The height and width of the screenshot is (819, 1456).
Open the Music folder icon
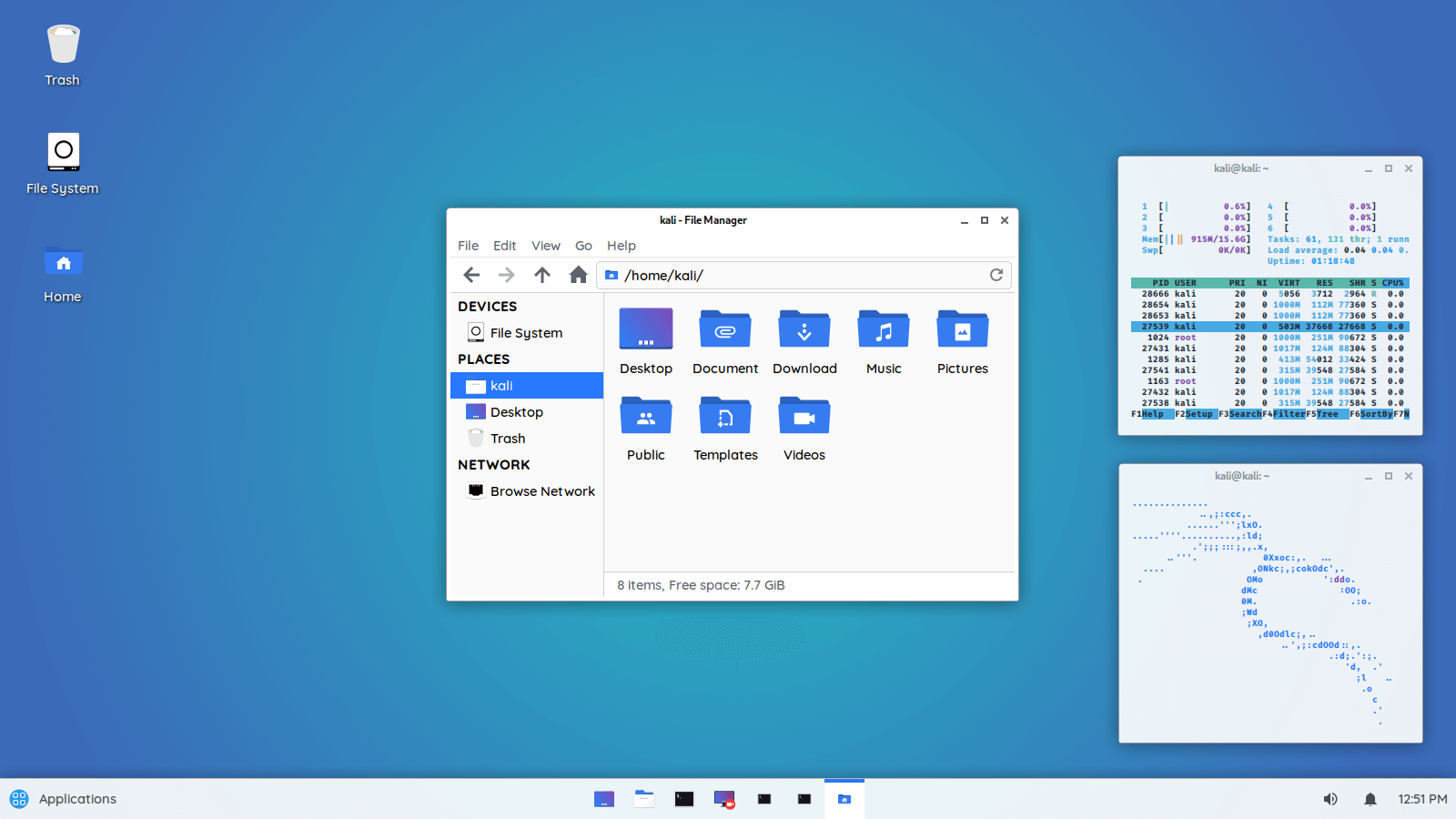coord(883,329)
